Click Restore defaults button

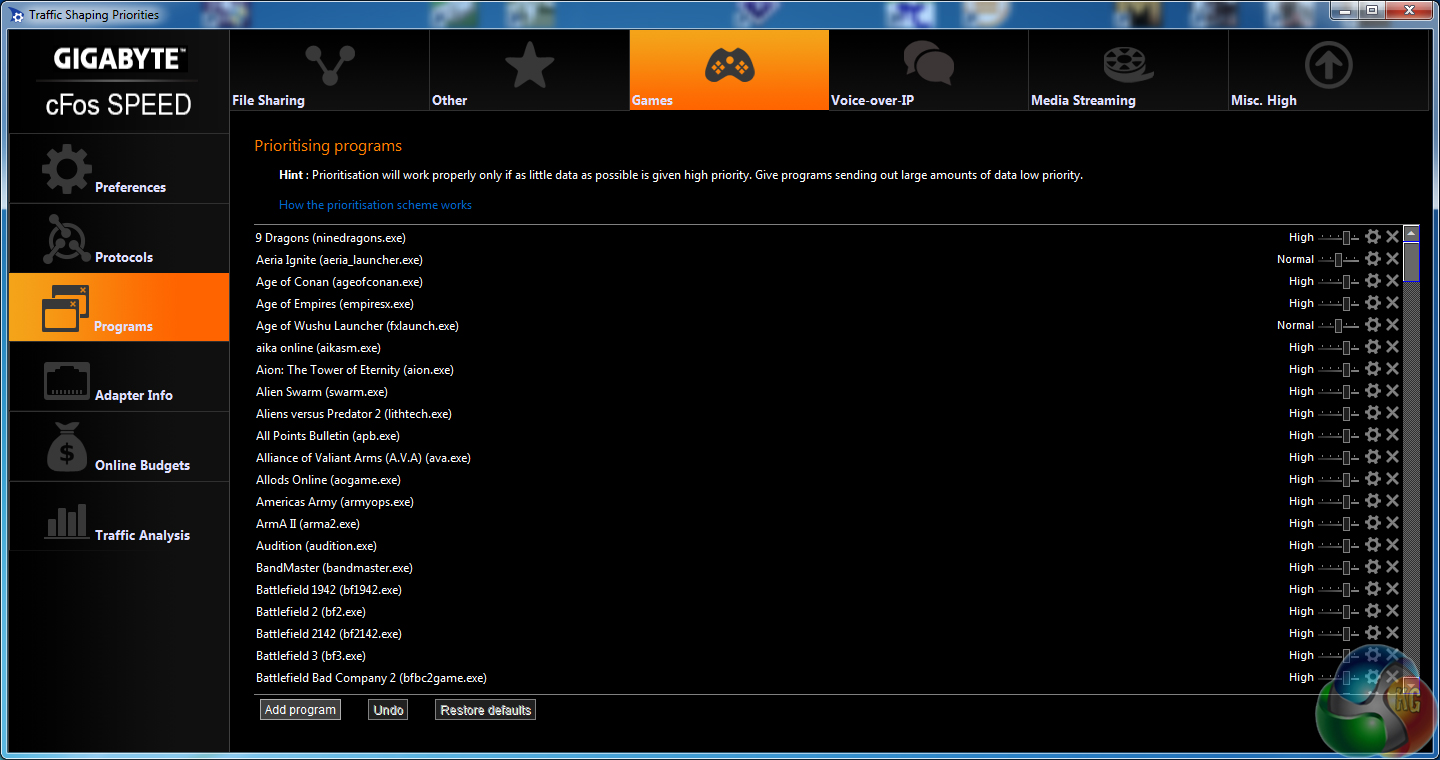tap(486, 710)
